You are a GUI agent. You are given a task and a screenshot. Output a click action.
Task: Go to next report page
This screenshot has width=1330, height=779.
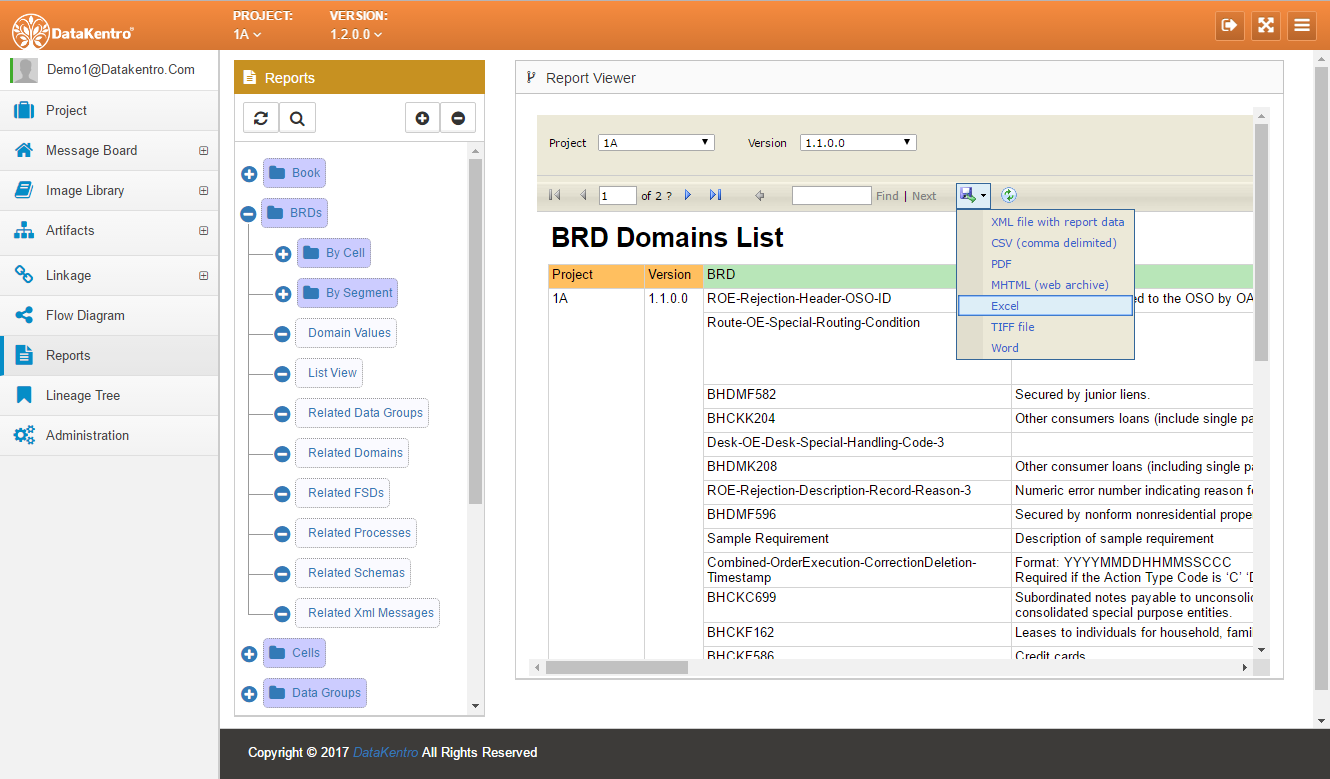pos(688,195)
